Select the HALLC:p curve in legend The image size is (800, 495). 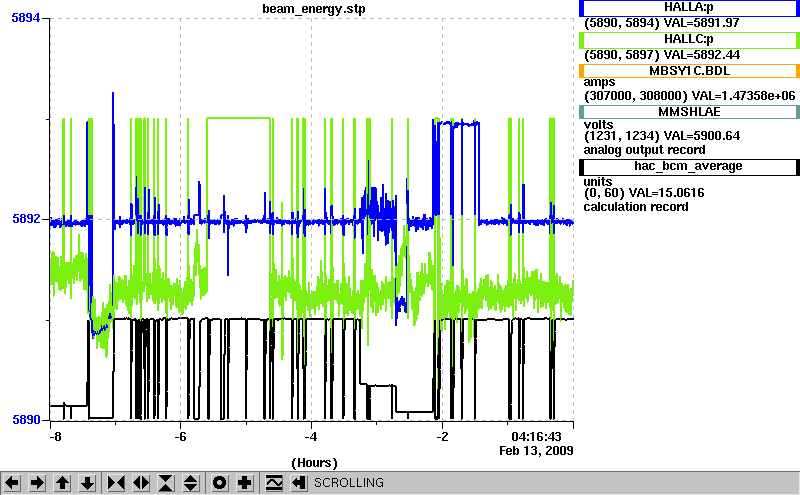689,40
